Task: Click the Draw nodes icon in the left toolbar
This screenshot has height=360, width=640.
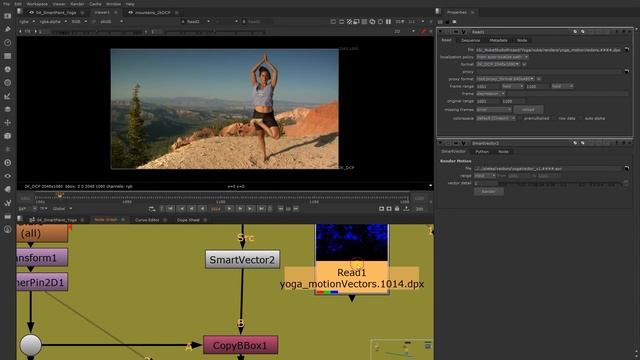Action: (7, 29)
